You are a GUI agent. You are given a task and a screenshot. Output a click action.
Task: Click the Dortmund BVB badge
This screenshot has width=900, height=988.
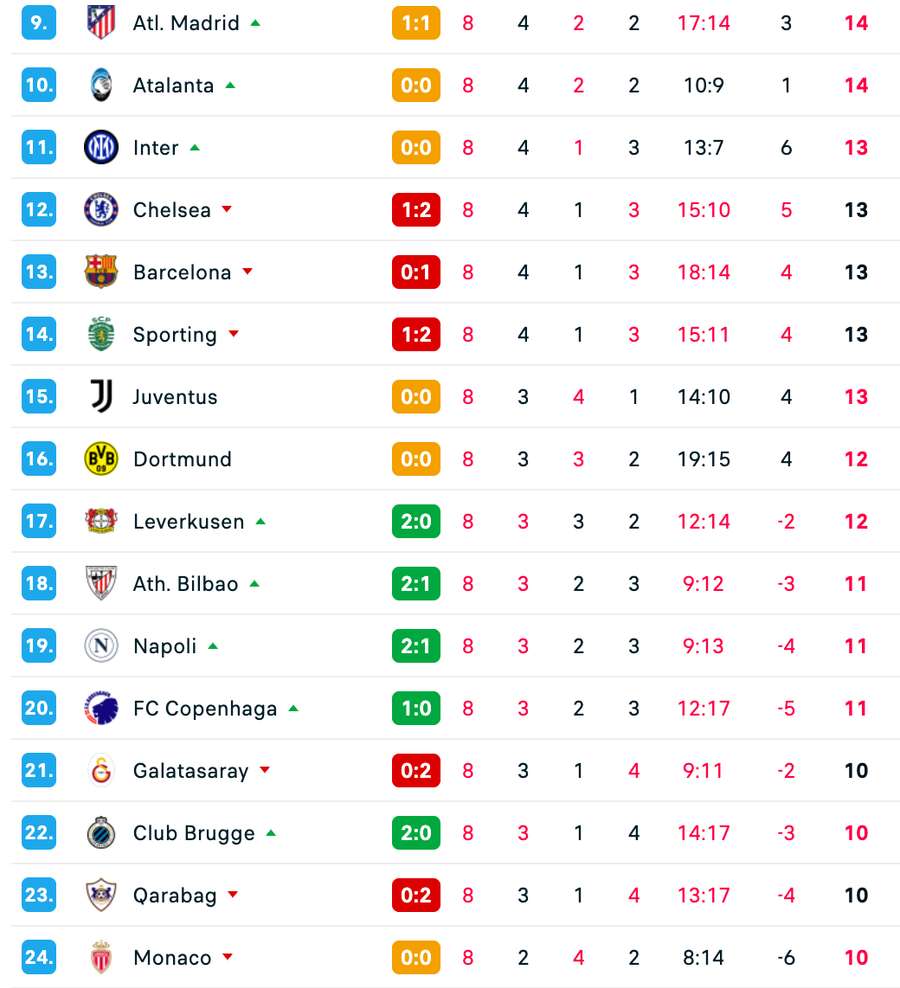click(101, 459)
